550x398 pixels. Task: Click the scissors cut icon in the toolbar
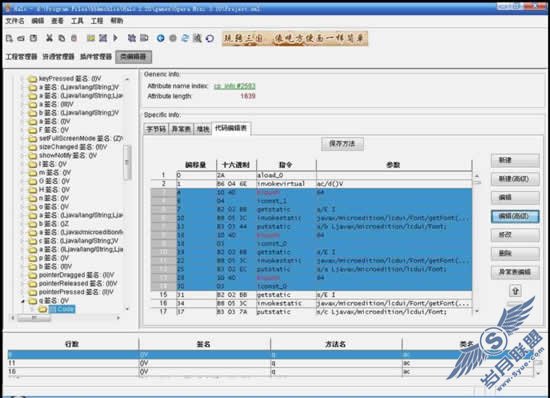[x=49, y=38]
